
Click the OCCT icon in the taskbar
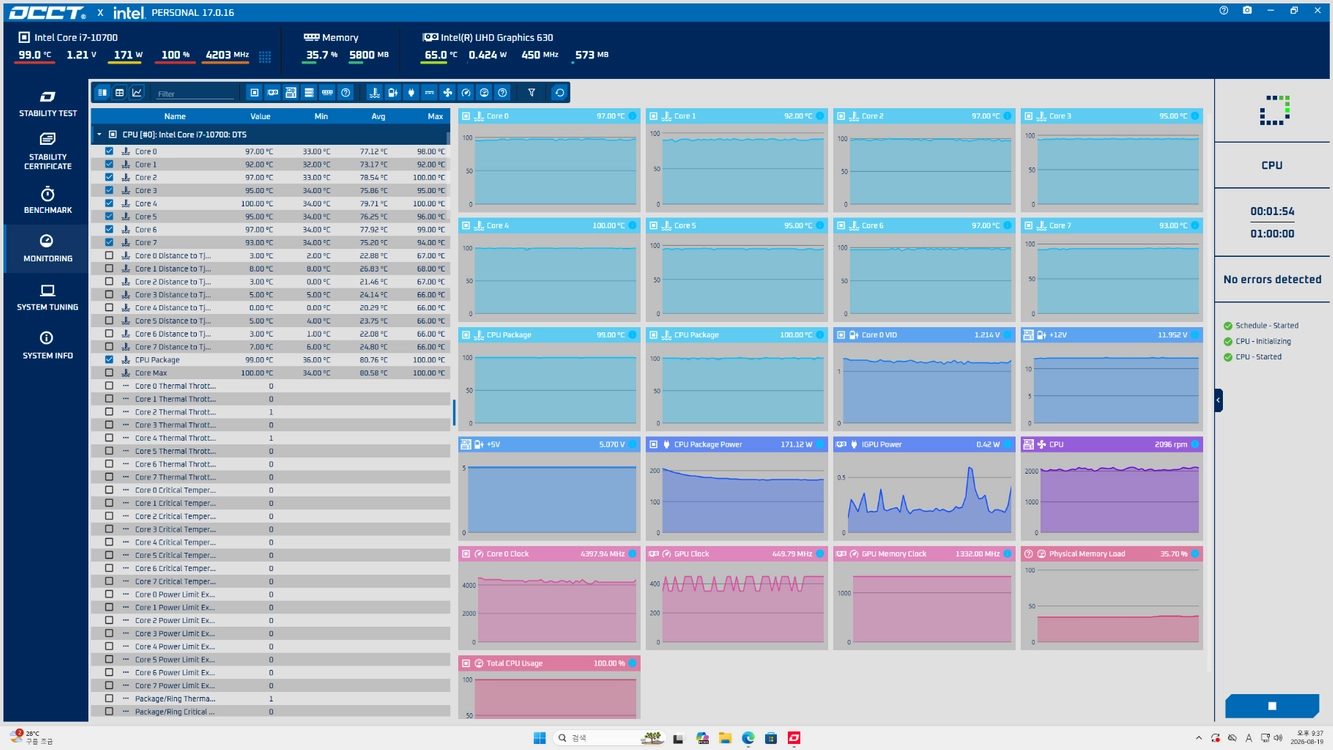click(x=794, y=738)
